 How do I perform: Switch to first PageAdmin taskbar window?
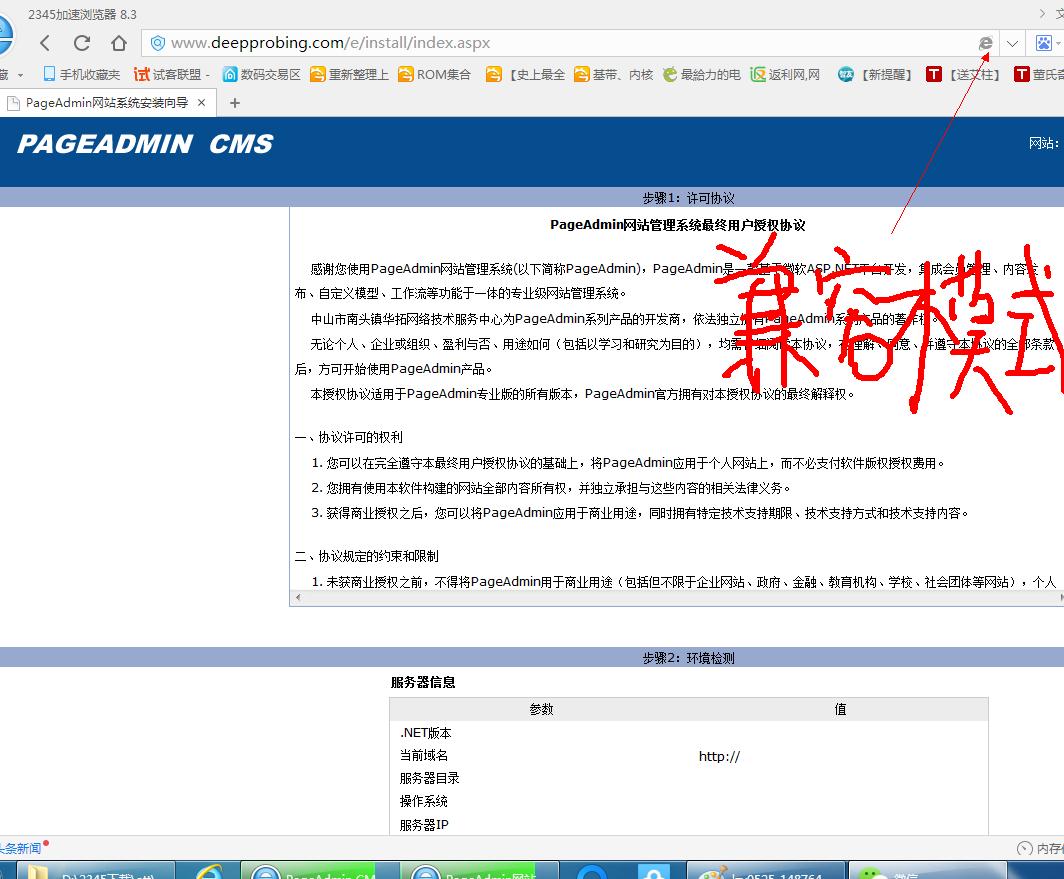[x=319, y=871]
